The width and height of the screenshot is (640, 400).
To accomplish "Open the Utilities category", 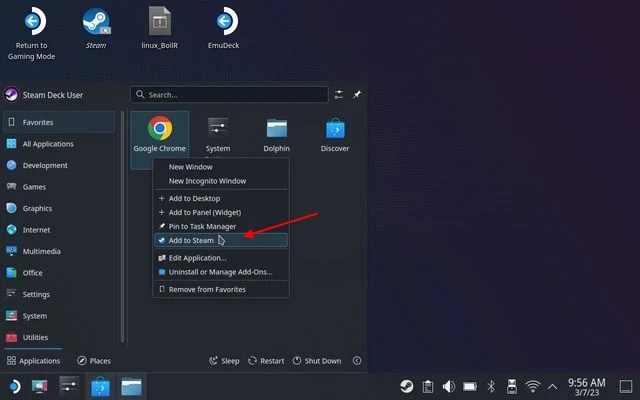I will coord(59,337).
